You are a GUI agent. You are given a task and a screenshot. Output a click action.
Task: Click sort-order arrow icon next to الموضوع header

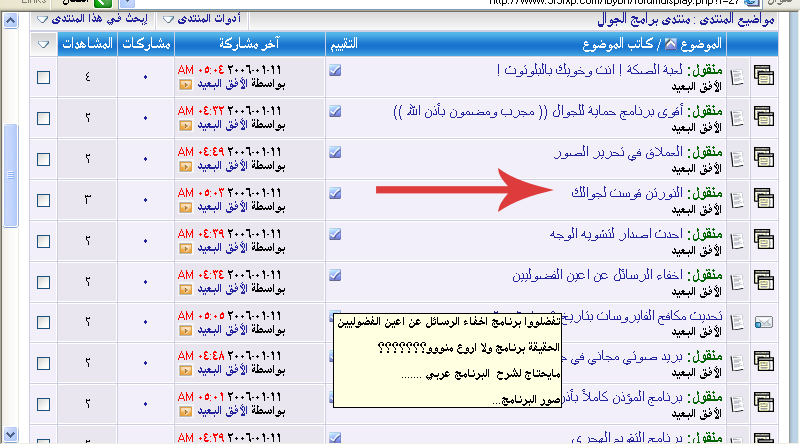click(670, 45)
